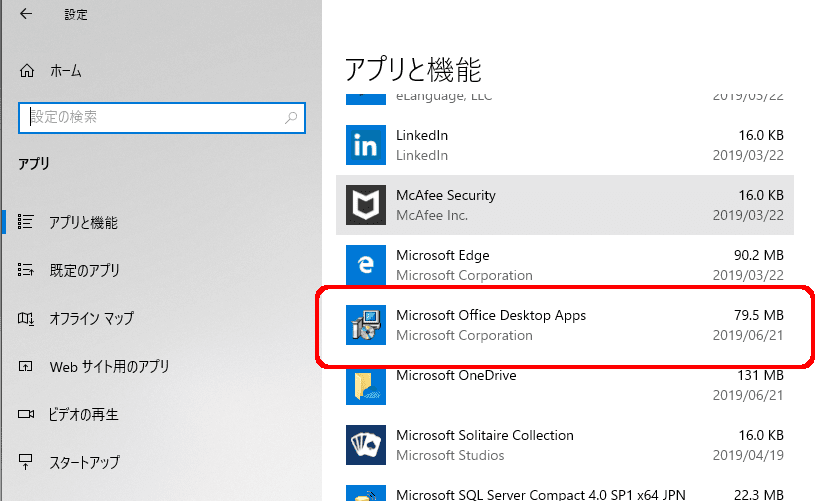Click the McAfee Security shield icon
Image resolution: width=839 pixels, height=501 pixels.
pyautogui.click(x=365, y=205)
